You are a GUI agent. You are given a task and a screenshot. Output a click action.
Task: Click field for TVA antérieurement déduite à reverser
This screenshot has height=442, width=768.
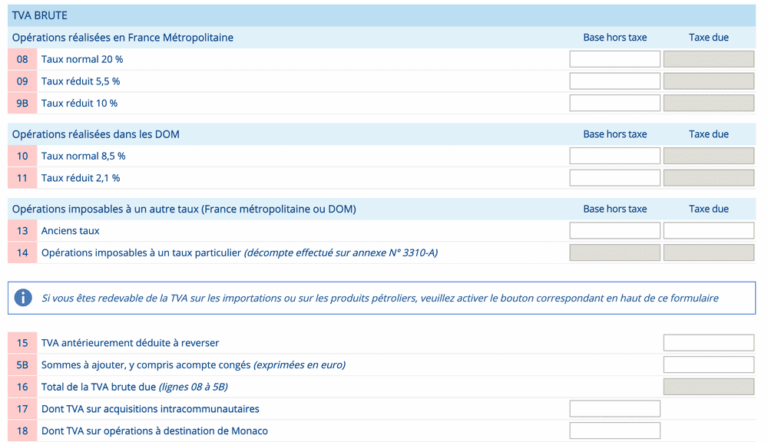708,343
